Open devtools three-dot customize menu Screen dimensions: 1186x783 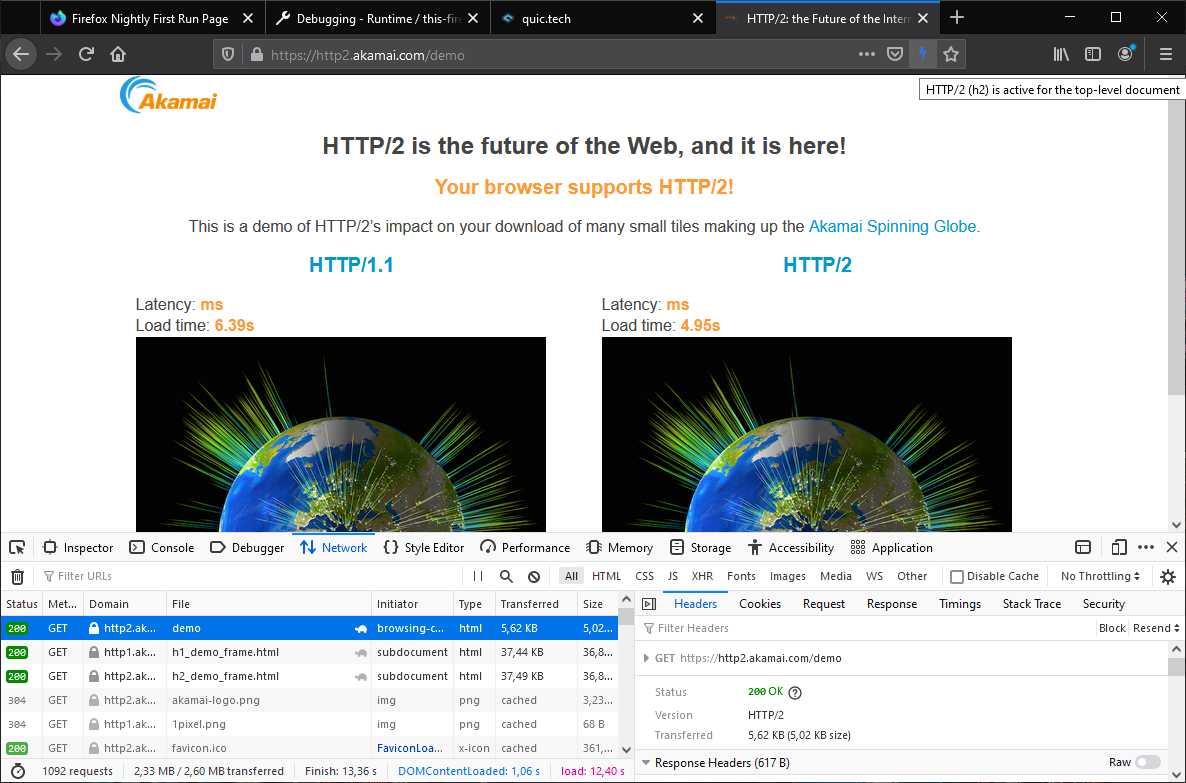tap(1146, 548)
